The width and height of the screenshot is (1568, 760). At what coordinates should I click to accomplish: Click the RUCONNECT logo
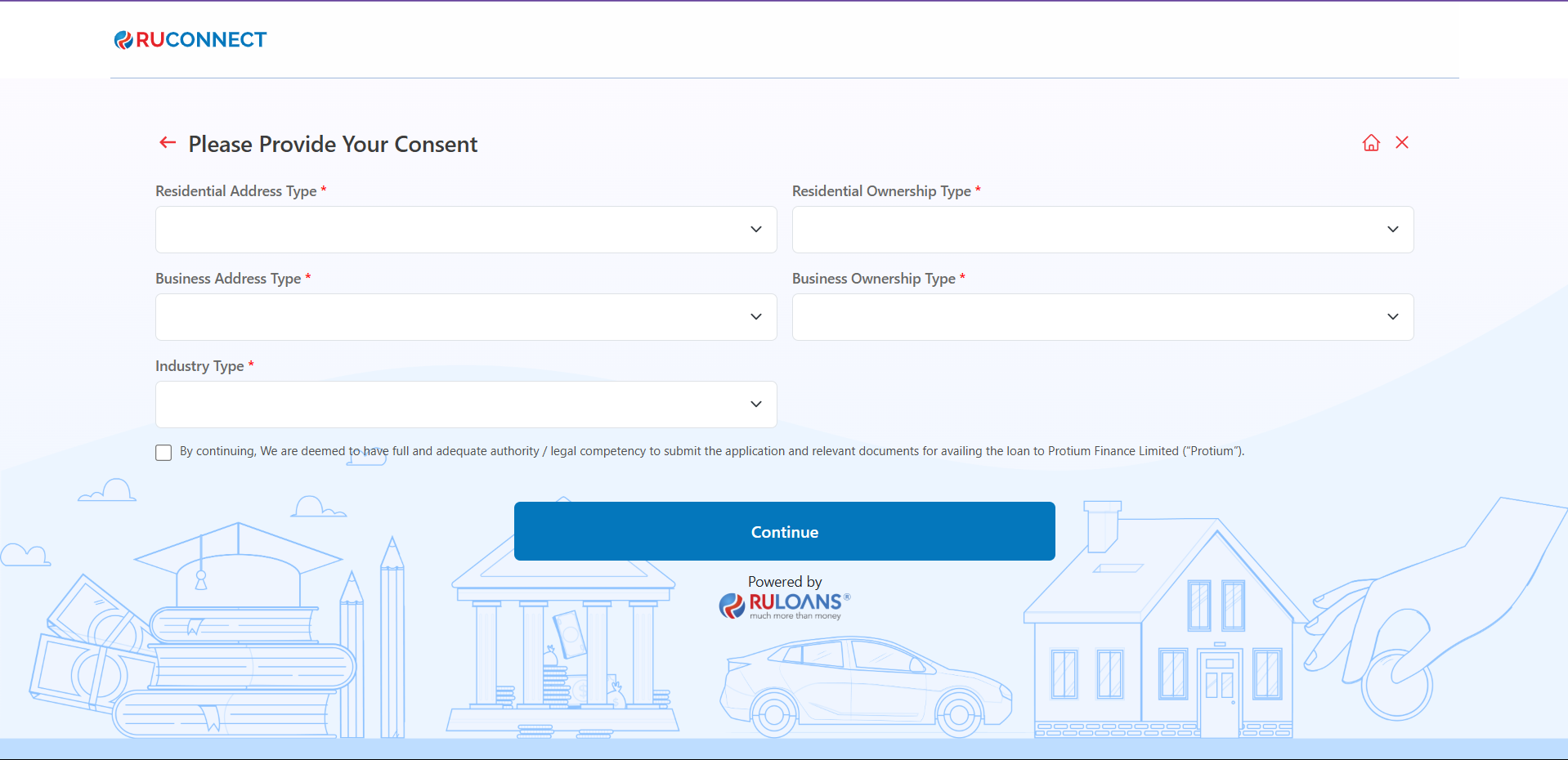point(190,40)
